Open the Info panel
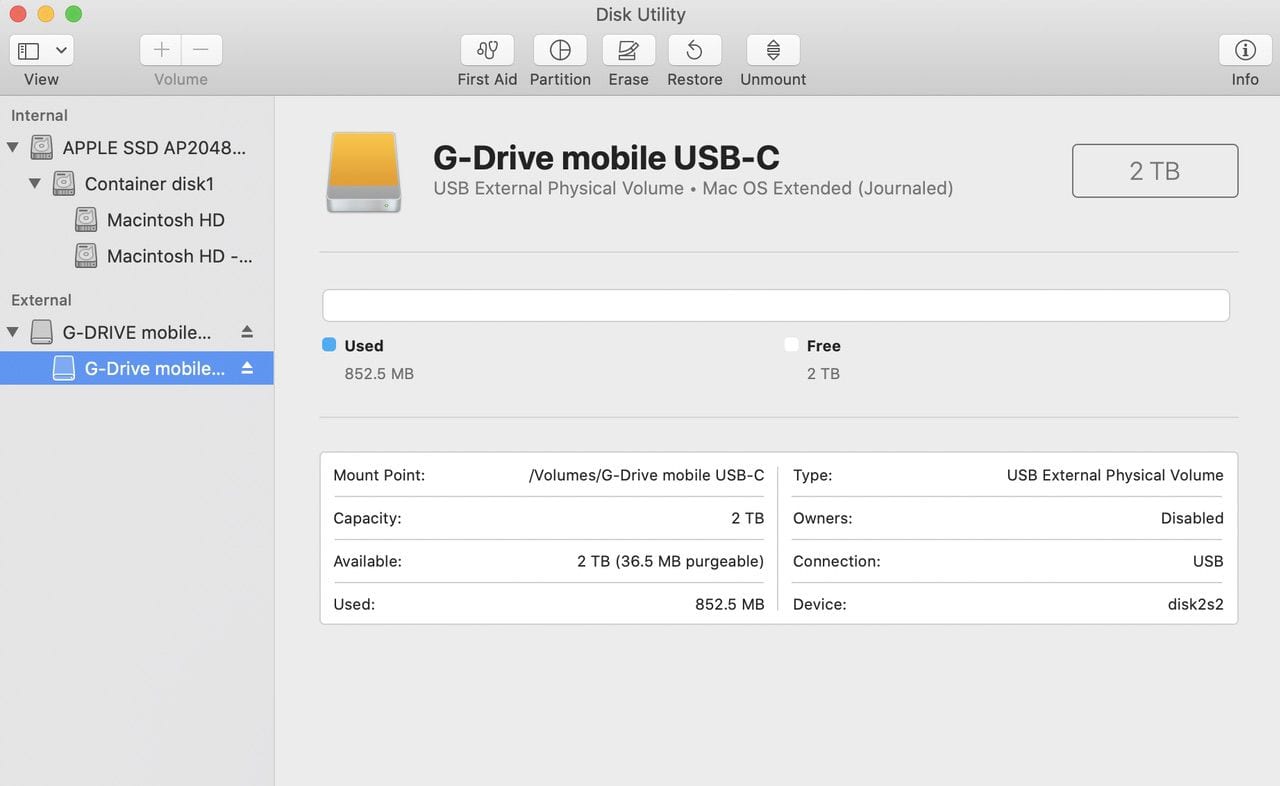 pyautogui.click(x=1245, y=50)
